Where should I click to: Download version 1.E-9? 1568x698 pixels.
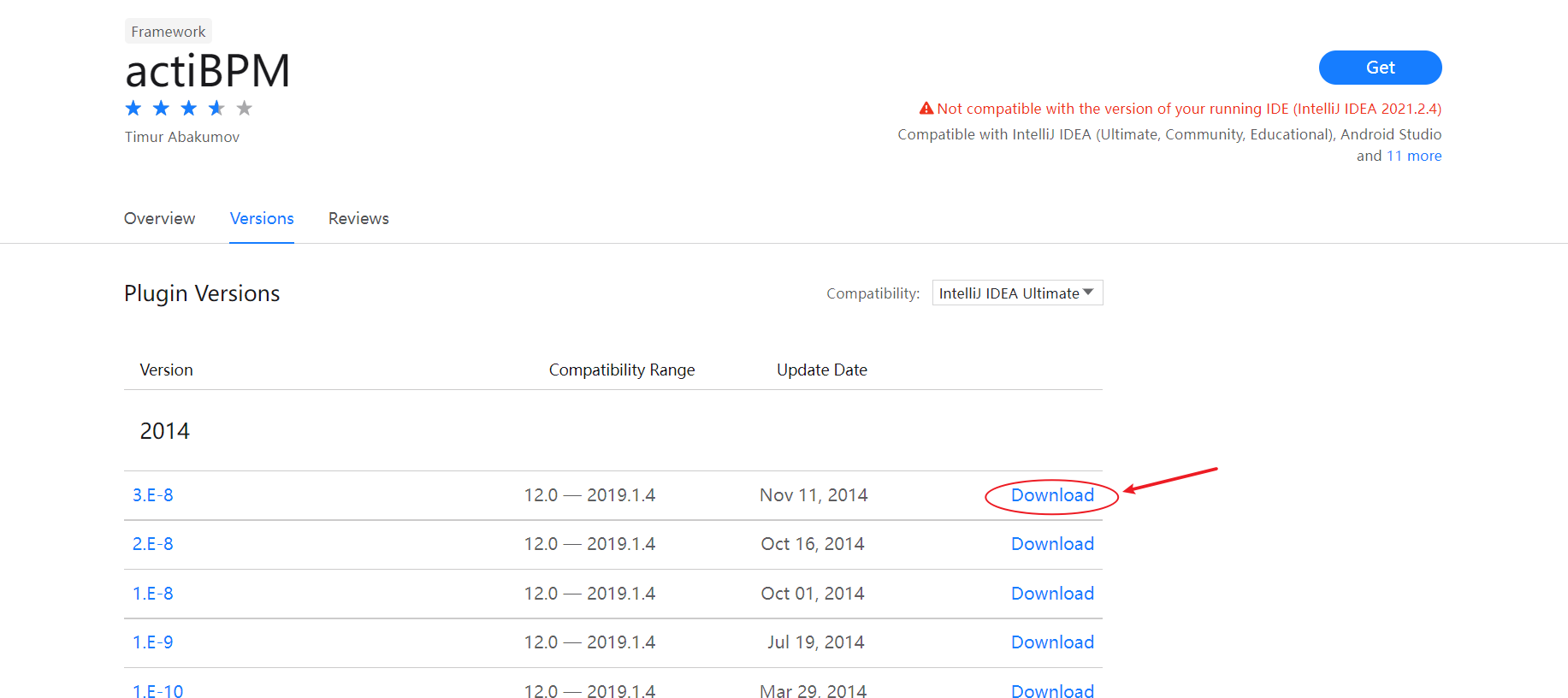1052,642
